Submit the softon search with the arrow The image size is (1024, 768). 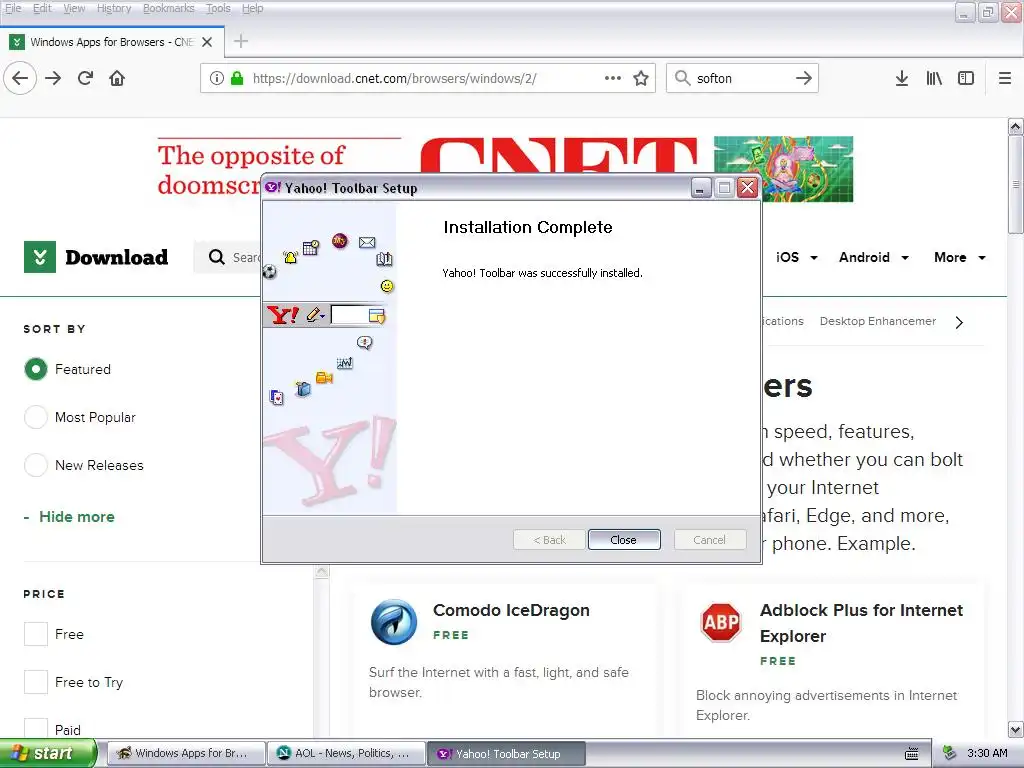point(804,78)
